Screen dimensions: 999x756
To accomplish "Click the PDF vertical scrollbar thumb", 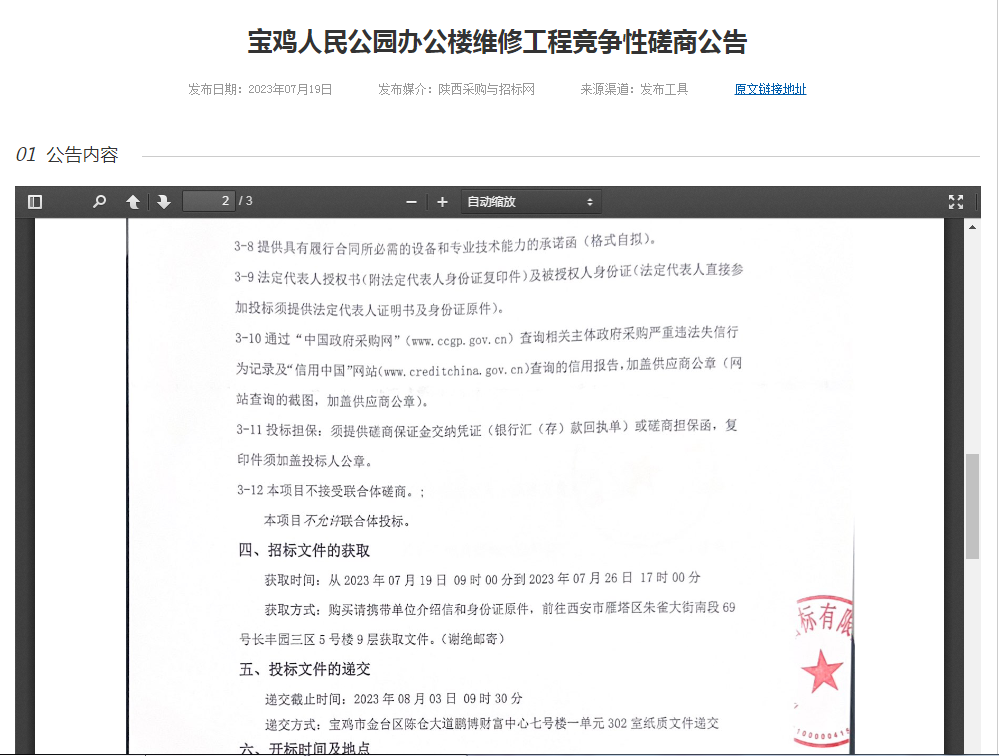I will 972,506.
